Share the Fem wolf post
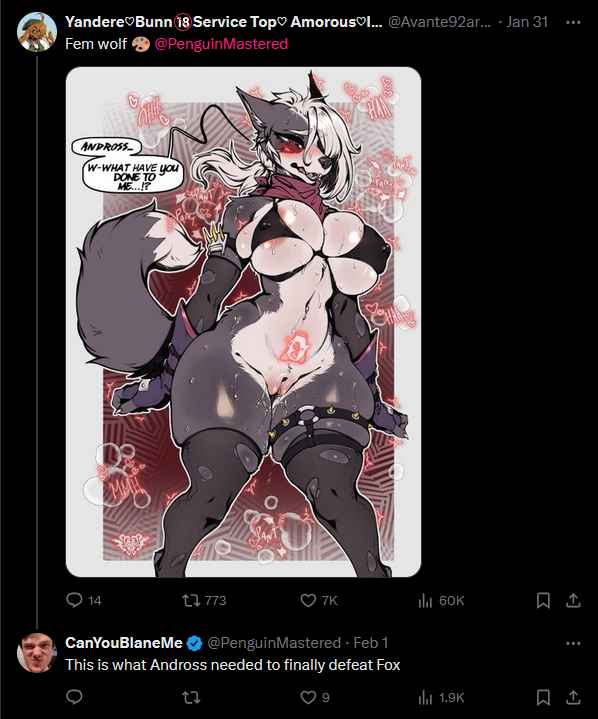The image size is (598, 719). coord(573,600)
